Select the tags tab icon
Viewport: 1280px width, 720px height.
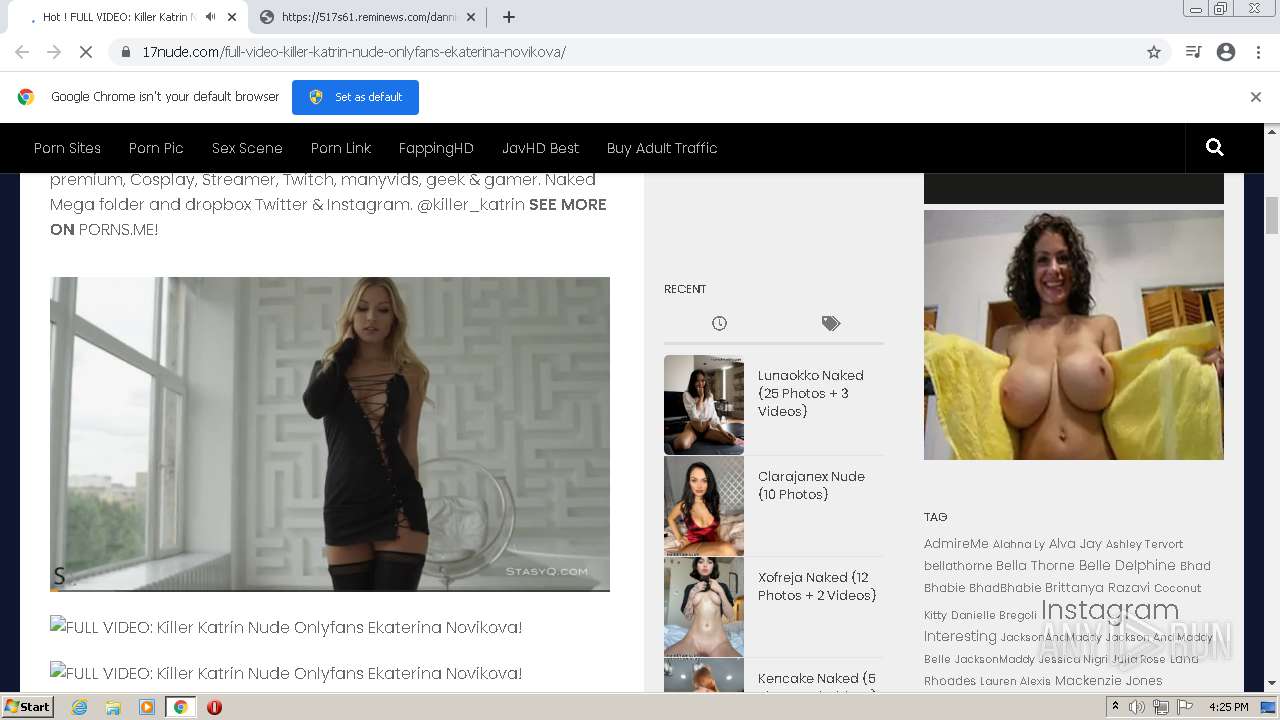coord(831,323)
